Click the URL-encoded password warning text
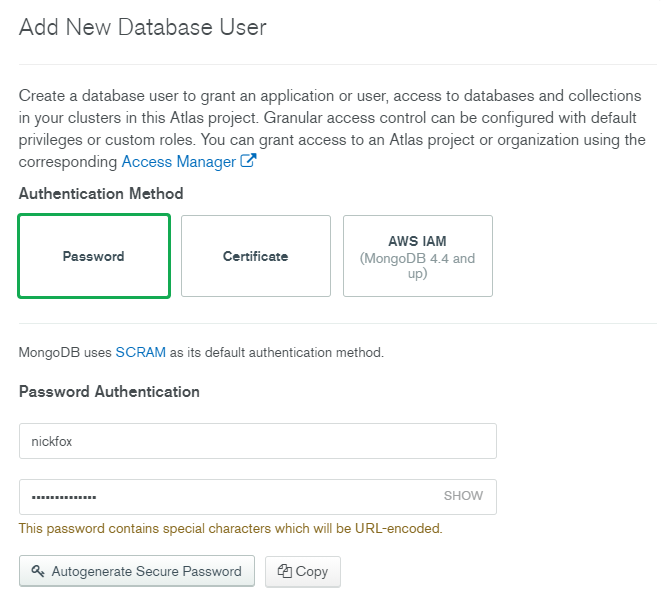 pyautogui.click(x=230, y=529)
